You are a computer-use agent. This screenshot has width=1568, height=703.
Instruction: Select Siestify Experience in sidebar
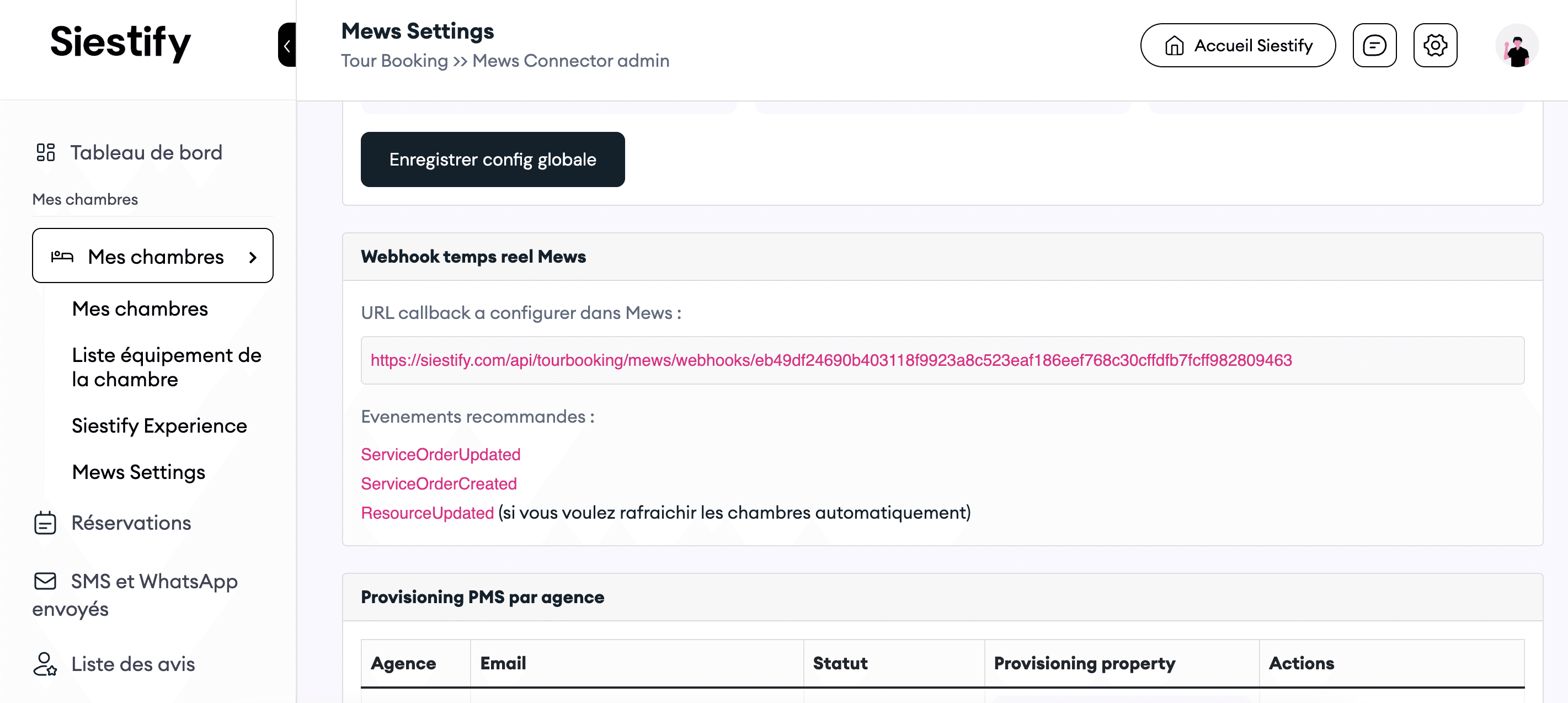[x=159, y=425]
